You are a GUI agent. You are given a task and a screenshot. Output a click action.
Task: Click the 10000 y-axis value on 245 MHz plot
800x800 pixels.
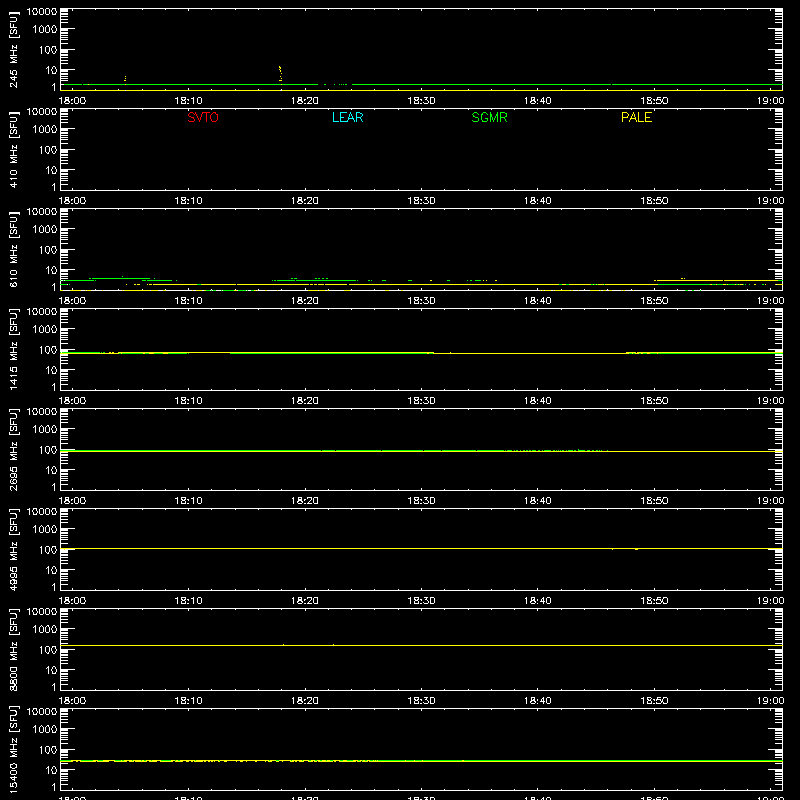click(x=42, y=12)
